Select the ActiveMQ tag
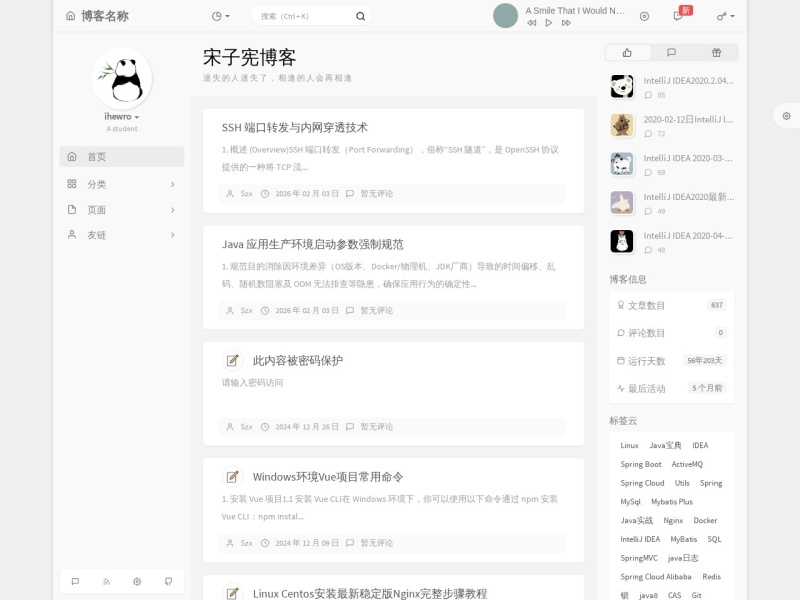 [x=687, y=464]
